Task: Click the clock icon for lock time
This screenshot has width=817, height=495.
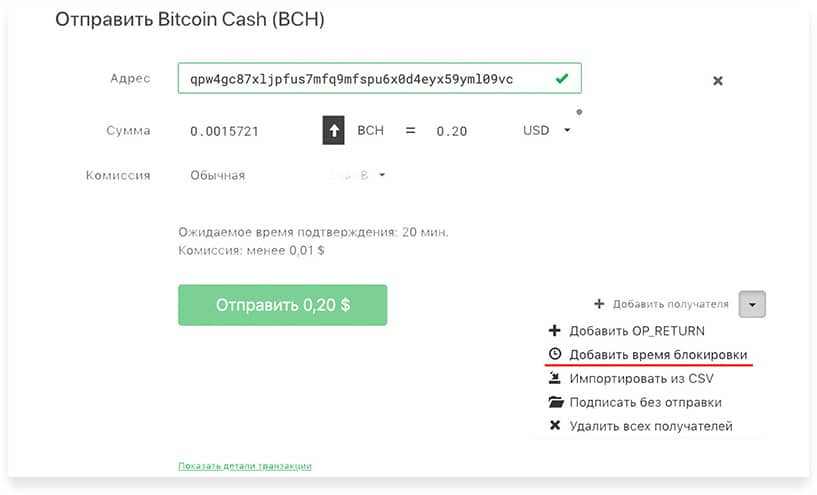Action: (x=555, y=354)
